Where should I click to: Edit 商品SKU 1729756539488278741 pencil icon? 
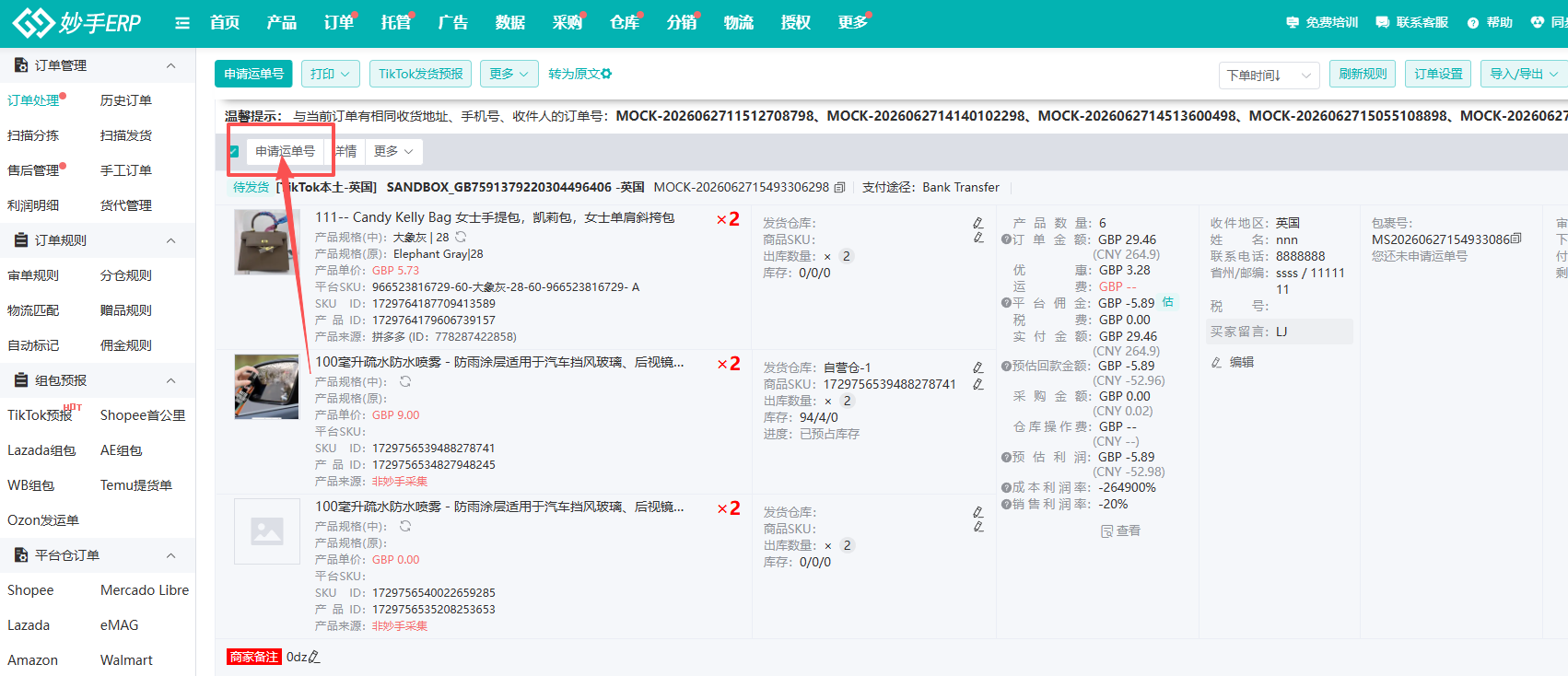click(978, 384)
